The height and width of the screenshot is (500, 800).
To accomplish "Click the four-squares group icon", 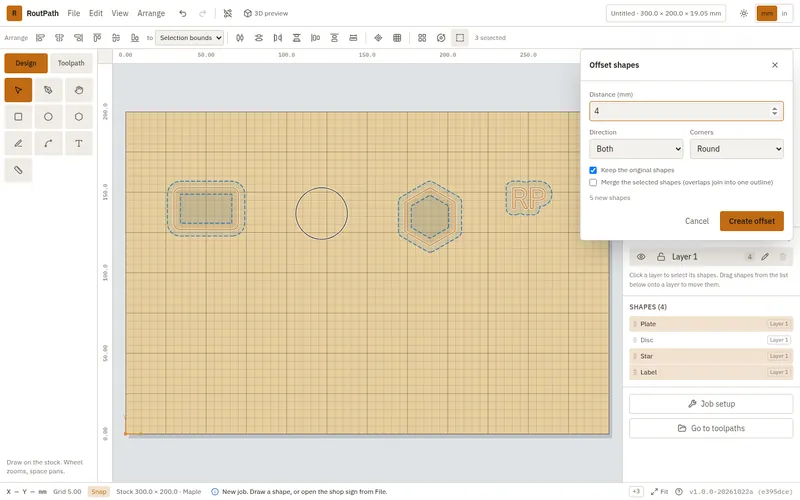I will [422, 38].
